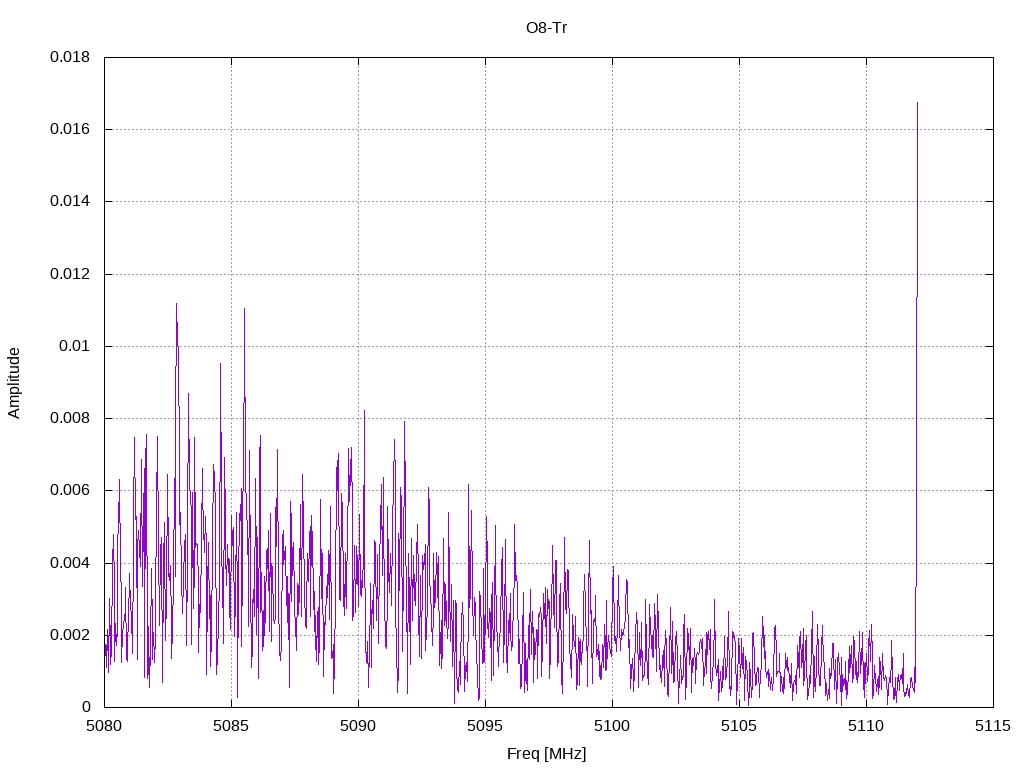Click the 0 y-axis tick label
Screen dimensions: 1024x768
86,707
